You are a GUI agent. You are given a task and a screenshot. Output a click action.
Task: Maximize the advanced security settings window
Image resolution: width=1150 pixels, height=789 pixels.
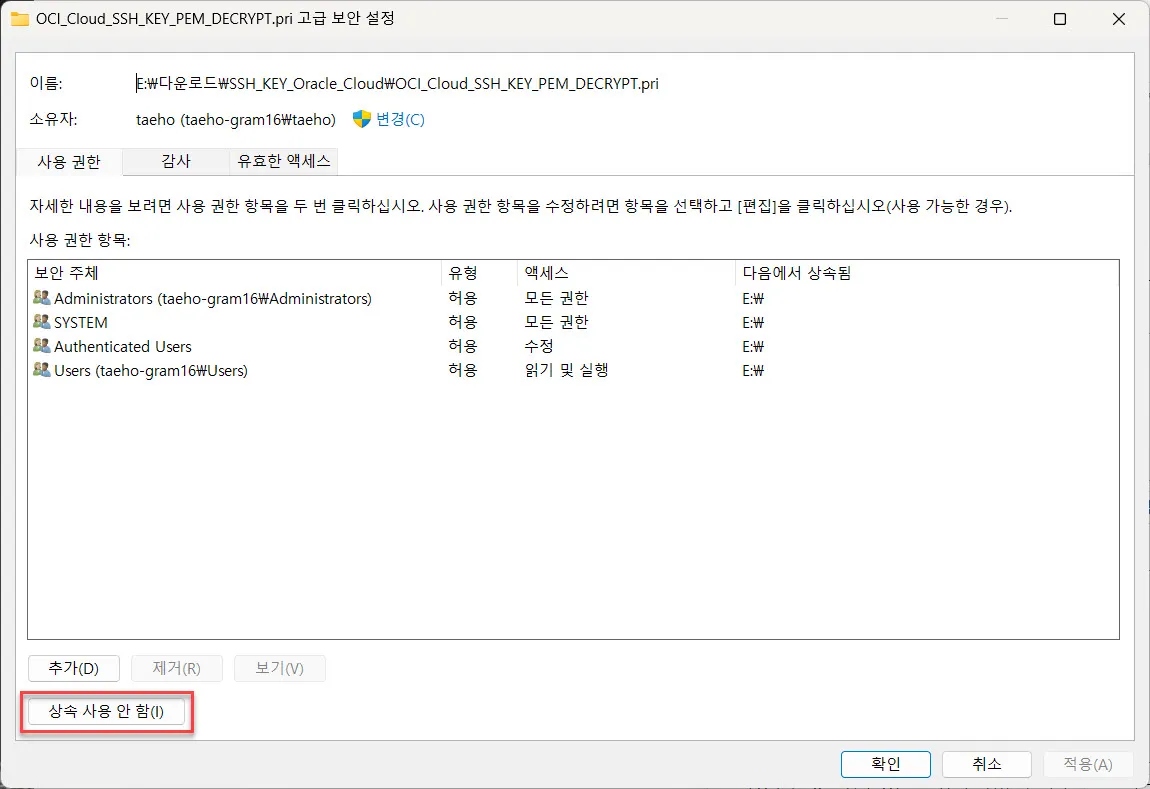point(1060,19)
